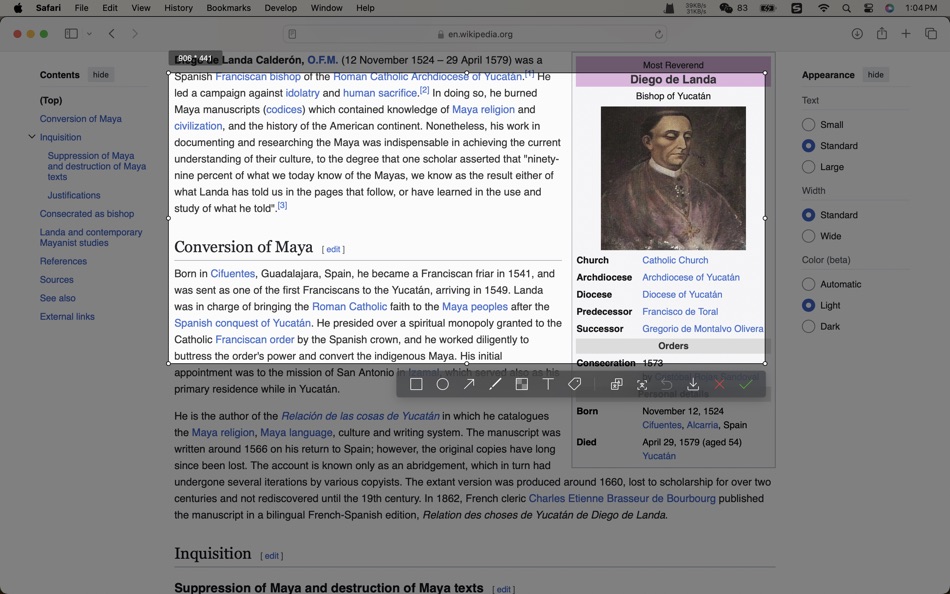This screenshot has height=594, width=950.
Task: Cancel the screenshot with red X
Action: point(719,384)
